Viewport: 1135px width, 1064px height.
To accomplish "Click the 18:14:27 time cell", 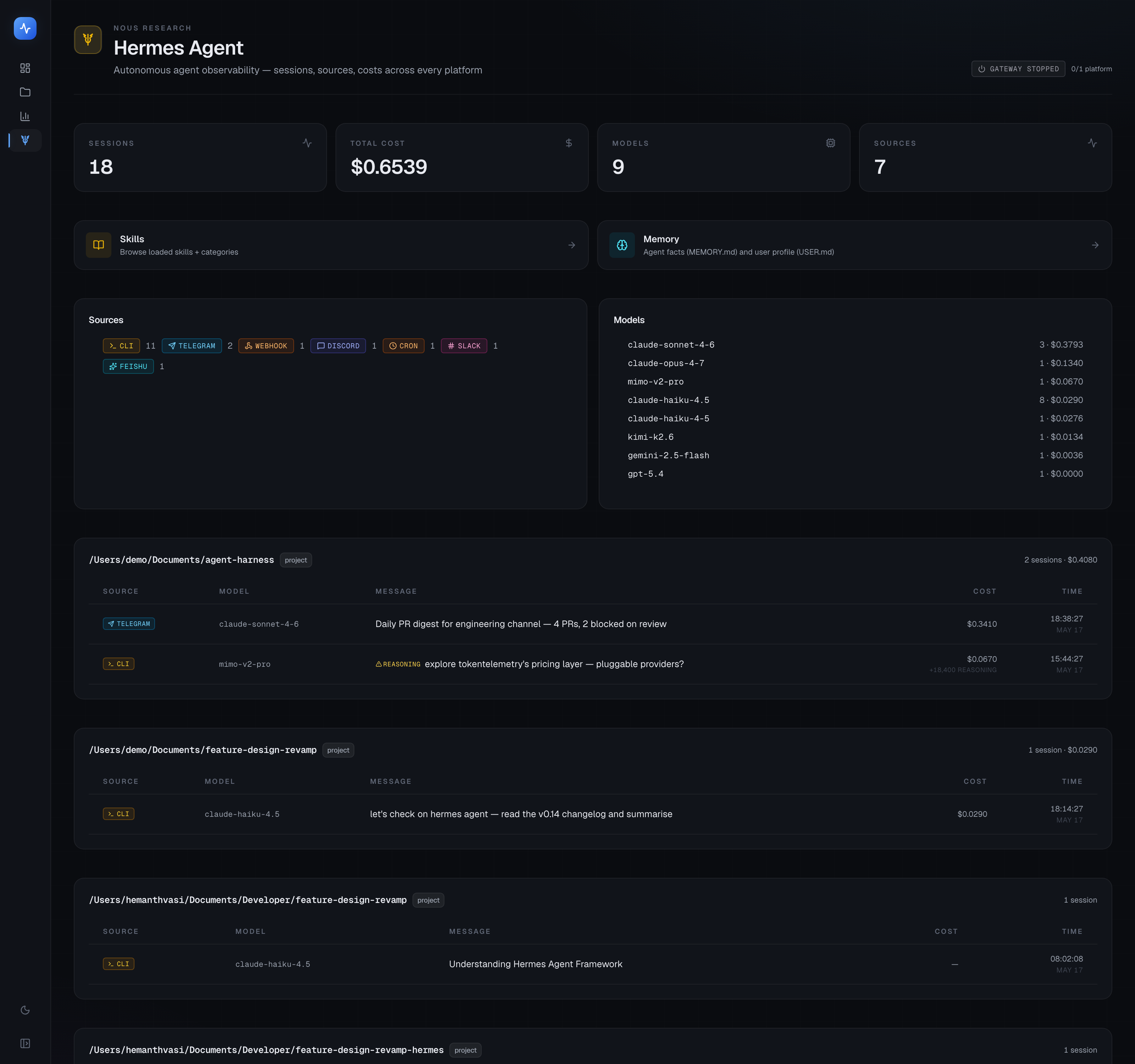I will 1067,809.
